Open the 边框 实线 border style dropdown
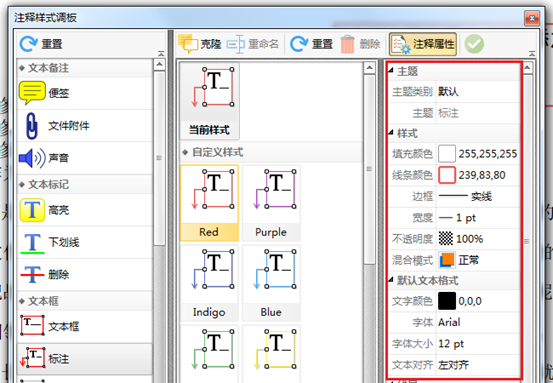 tap(478, 196)
